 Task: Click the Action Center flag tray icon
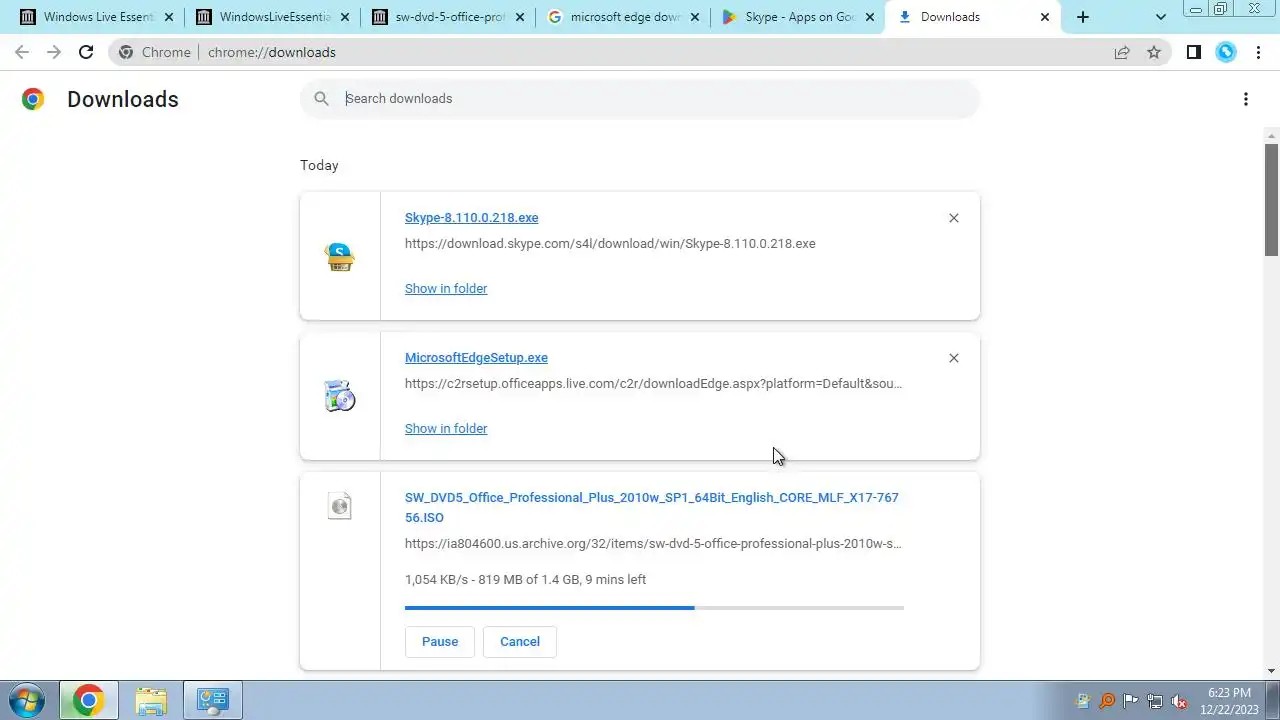tap(1131, 701)
